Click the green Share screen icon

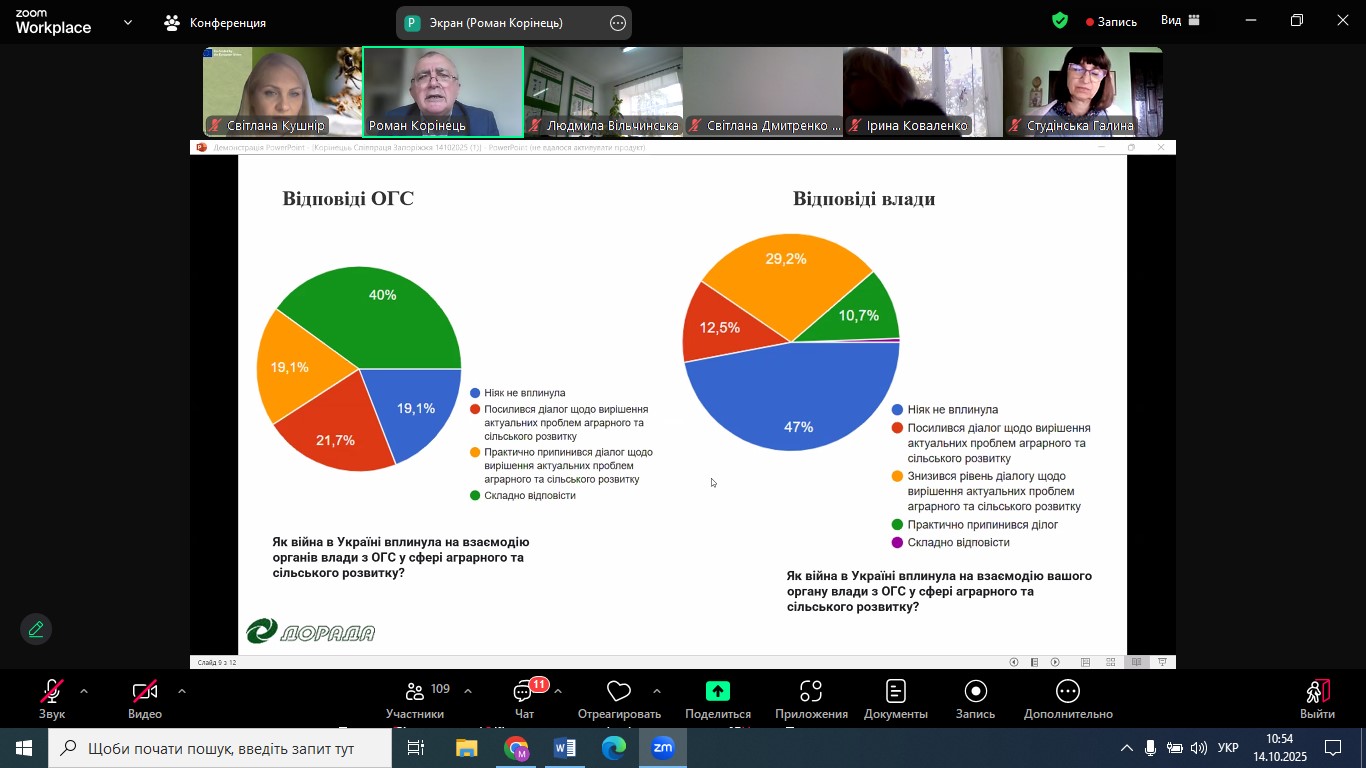(x=717, y=692)
